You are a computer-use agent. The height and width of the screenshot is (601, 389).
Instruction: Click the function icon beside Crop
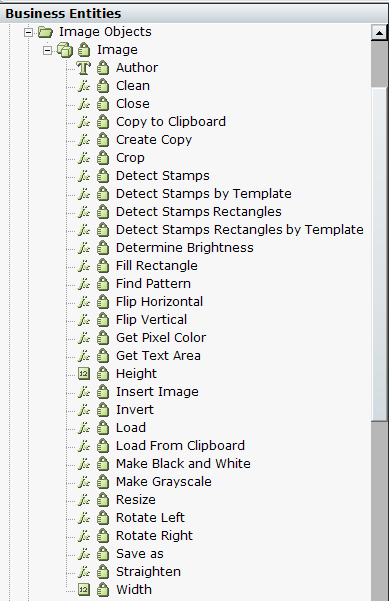84,158
